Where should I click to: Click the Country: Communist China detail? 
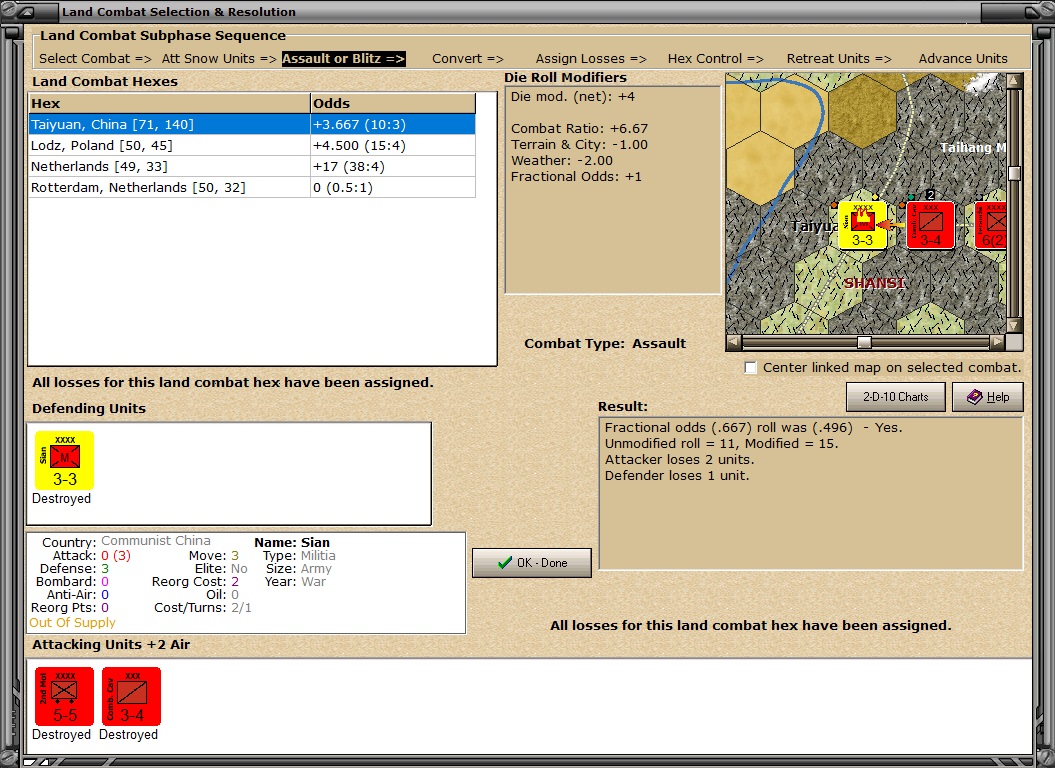coord(126,542)
